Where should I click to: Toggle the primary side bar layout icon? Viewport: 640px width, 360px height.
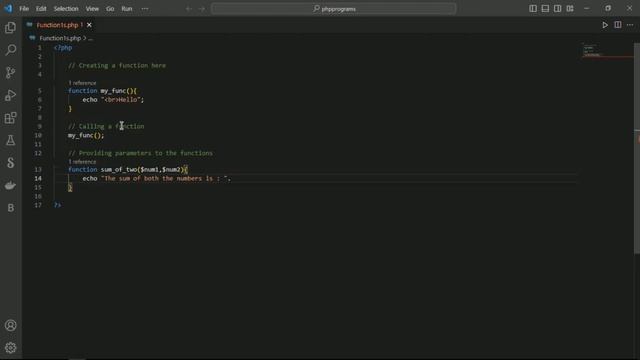[533, 9]
